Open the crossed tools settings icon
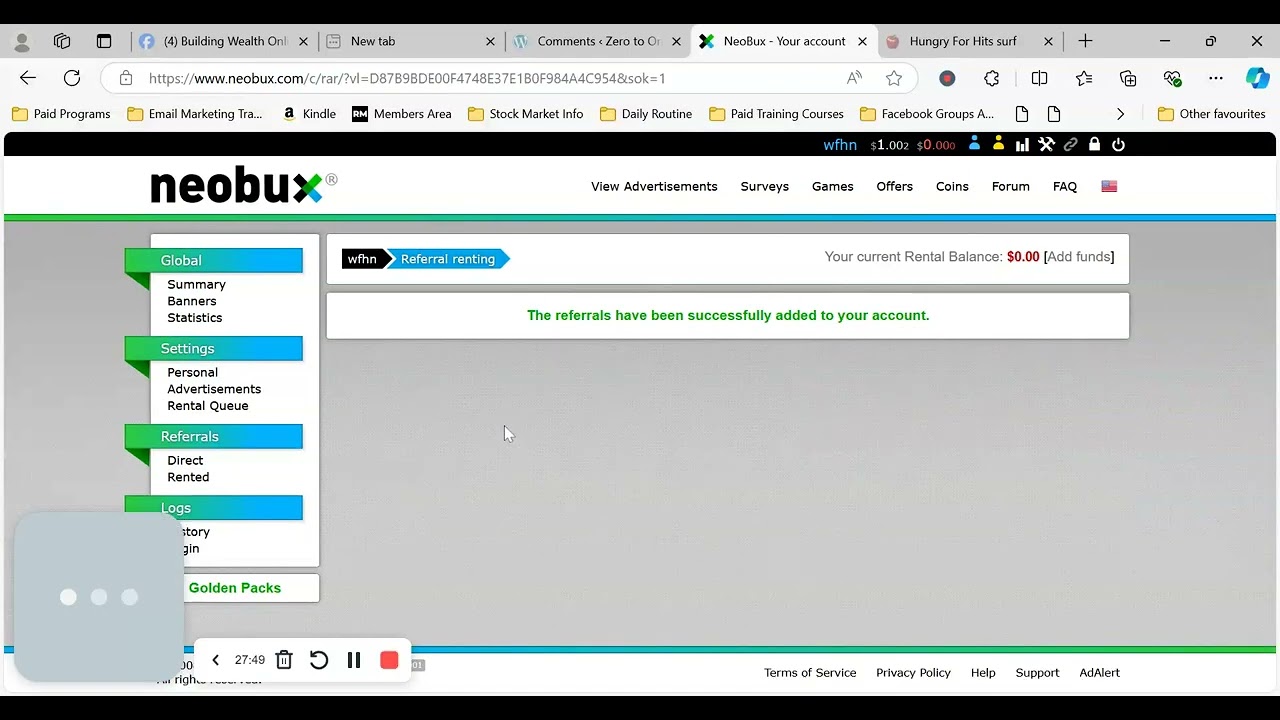 [1046, 145]
